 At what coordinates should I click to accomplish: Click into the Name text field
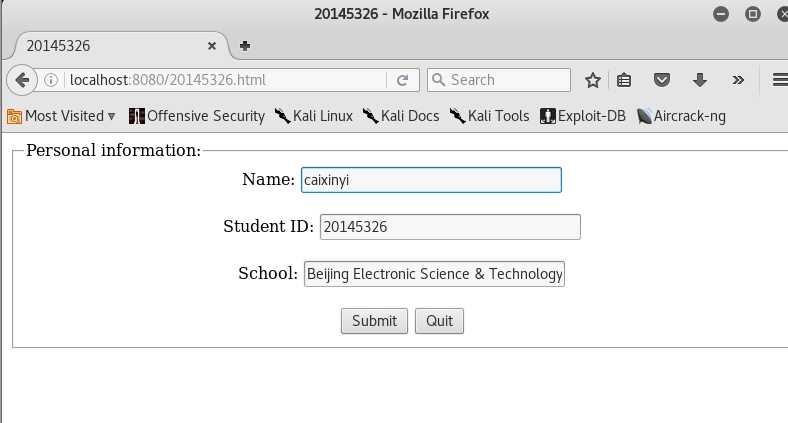430,180
